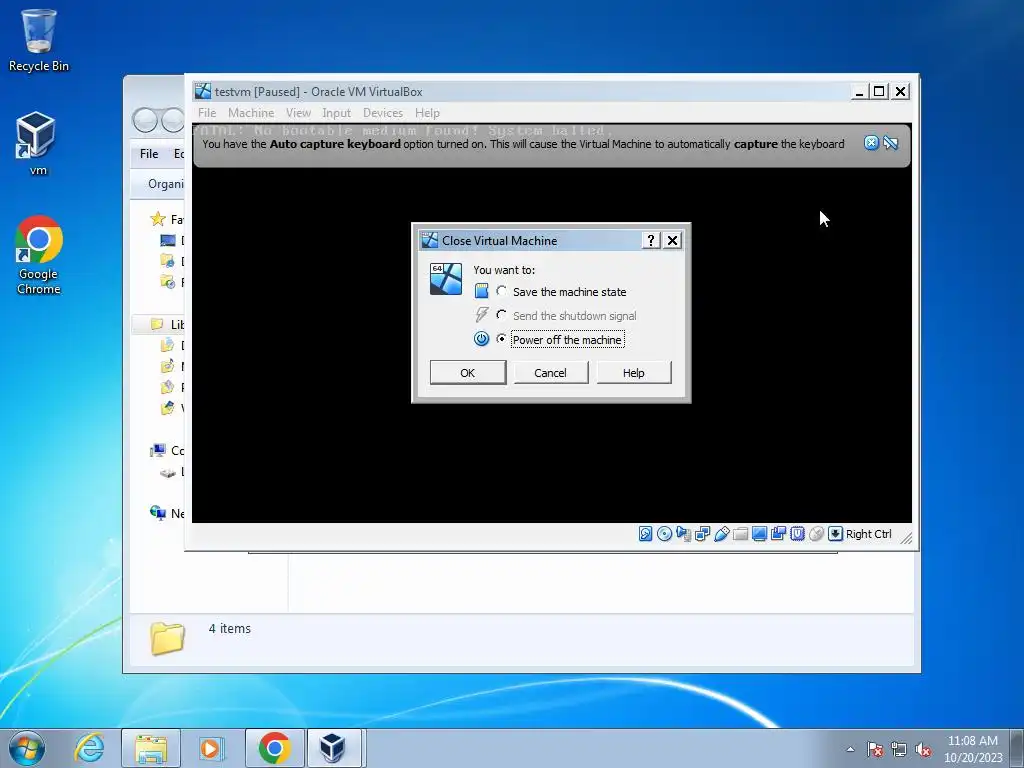The height and width of the screenshot is (768, 1024).
Task: Open the File menu in the Explorer window
Action: 149,153
